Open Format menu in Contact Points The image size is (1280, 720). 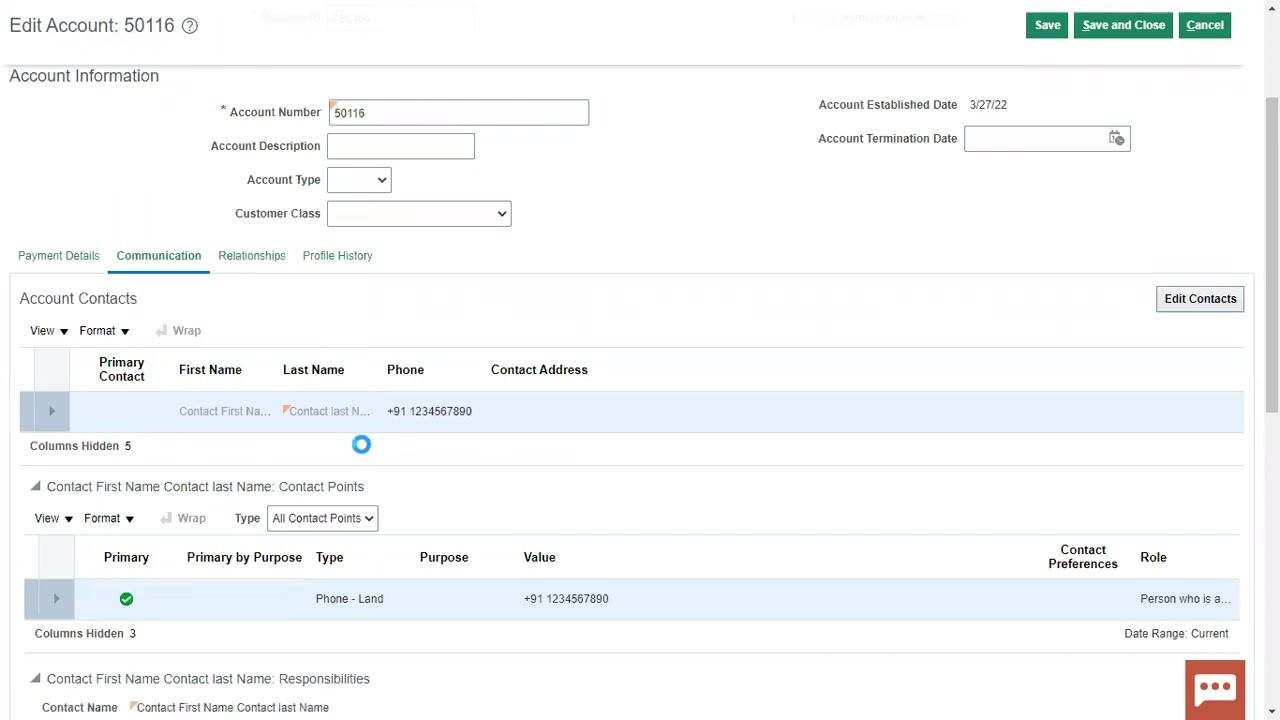tap(109, 519)
